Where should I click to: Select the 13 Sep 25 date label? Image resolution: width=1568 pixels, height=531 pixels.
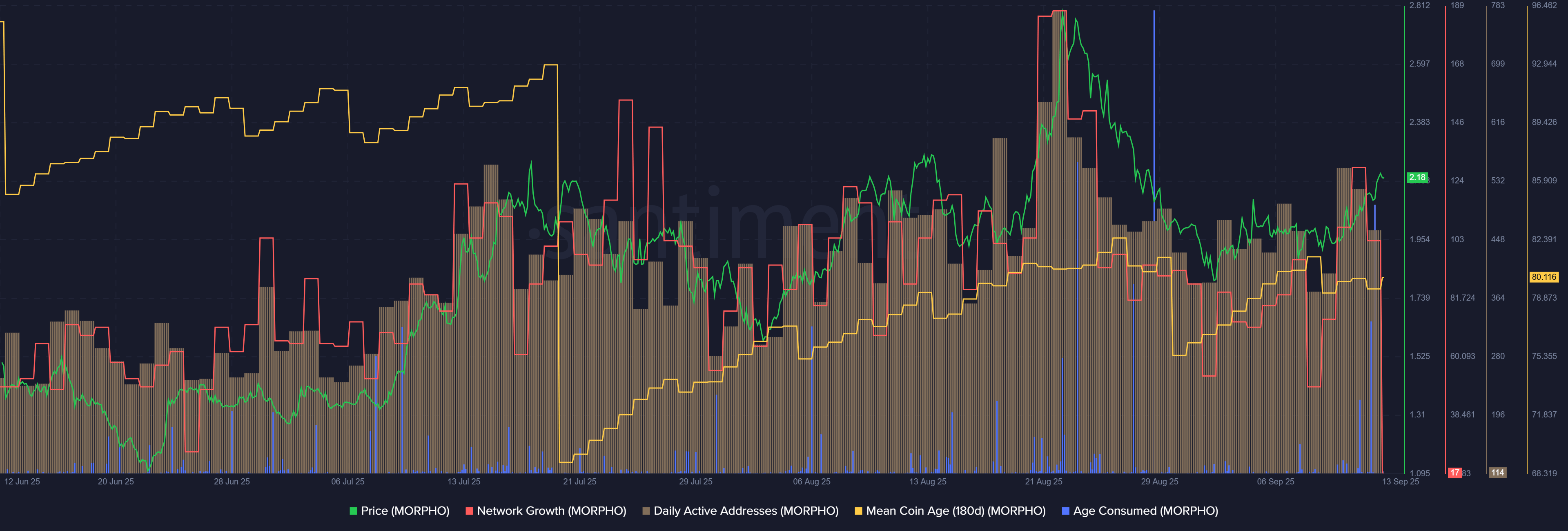1400,482
